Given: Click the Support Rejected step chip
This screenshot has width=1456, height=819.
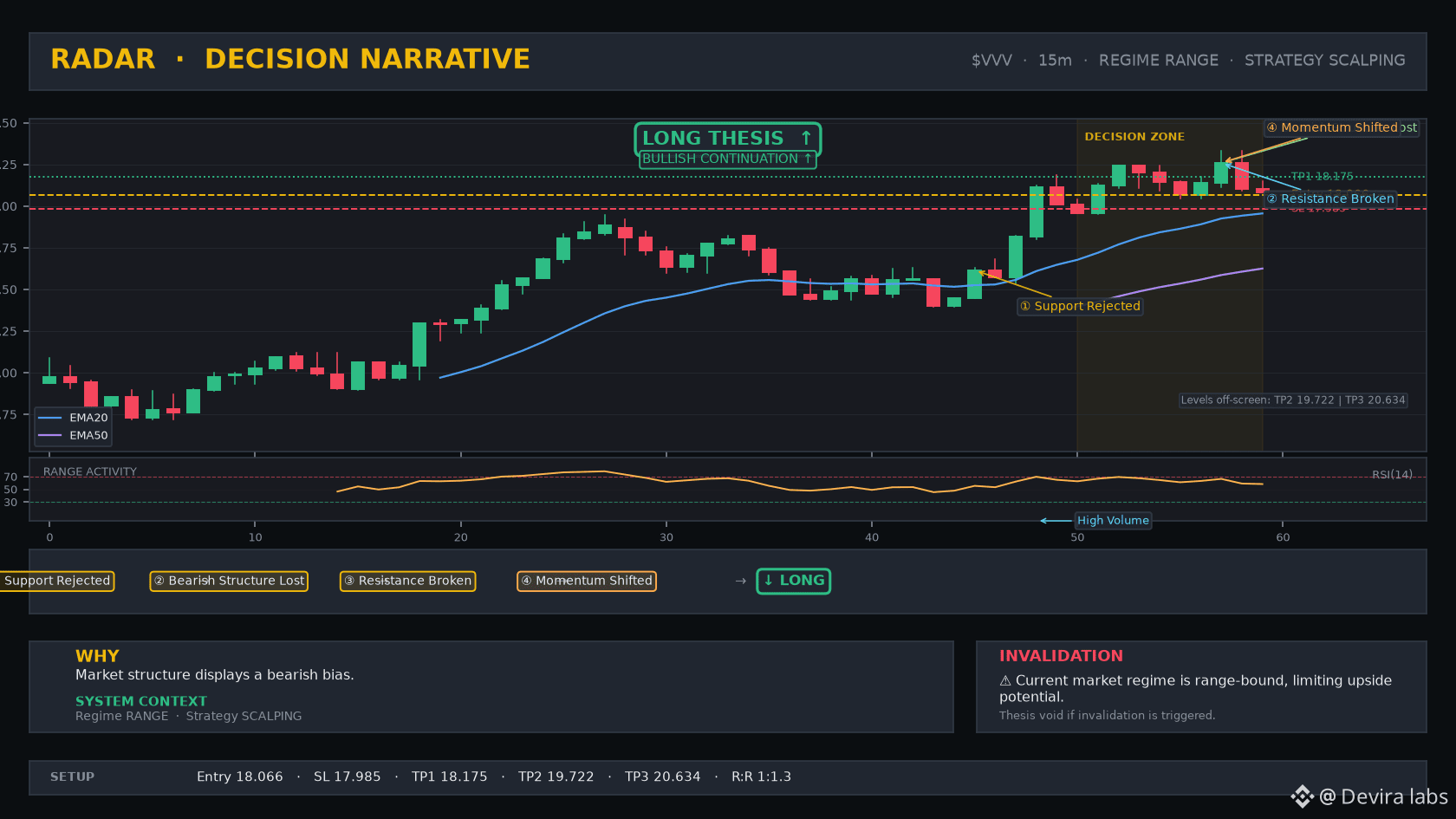Looking at the screenshot, I should (x=57, y=581).
